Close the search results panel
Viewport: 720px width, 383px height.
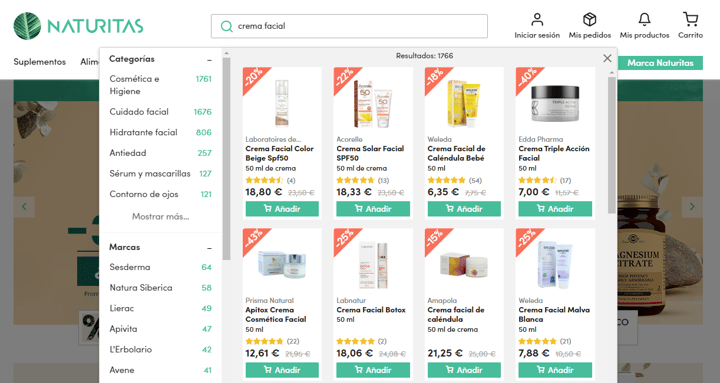pyautogui.click(x=607, y=58)
